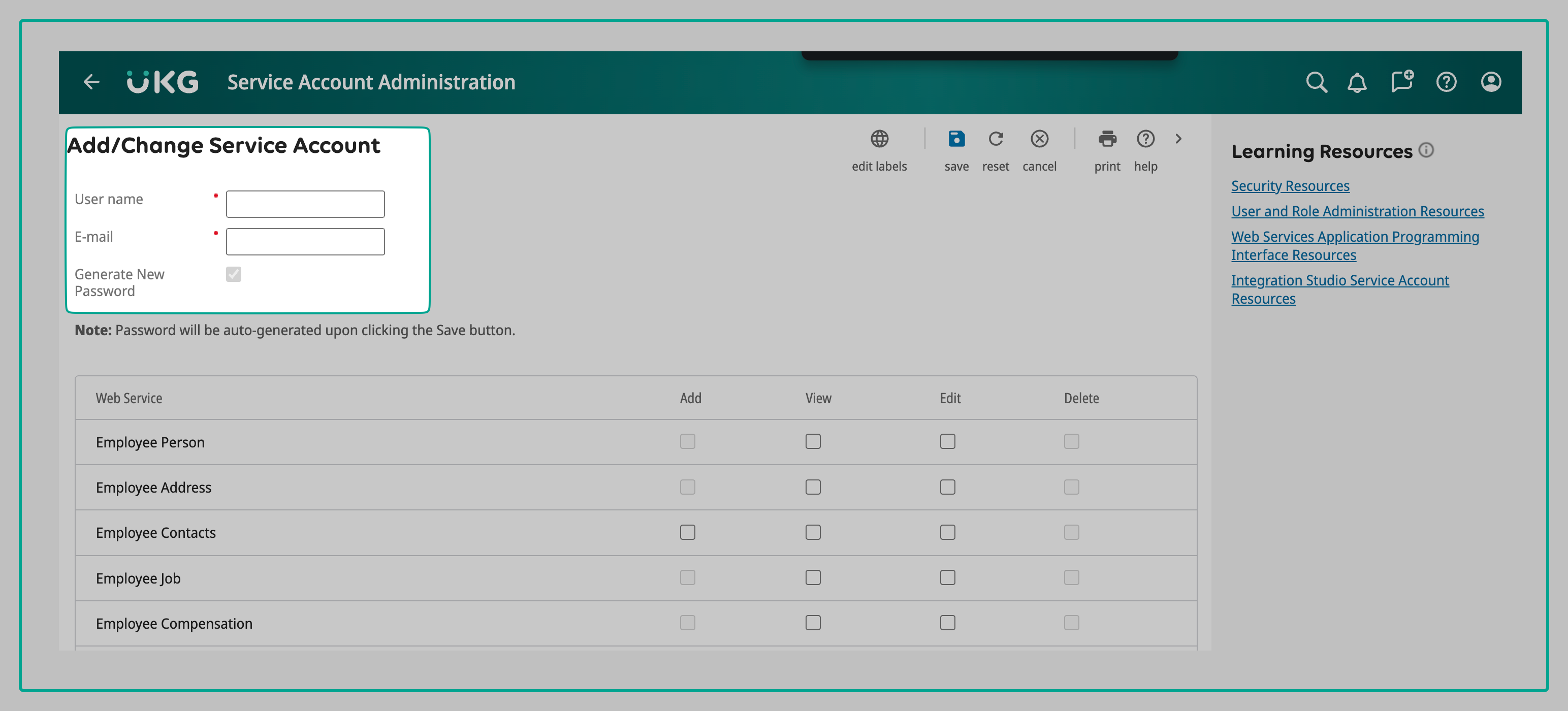Screen dimensions: 1568x711
Task: Click the back arrow in header
Action: click(91, 82)
